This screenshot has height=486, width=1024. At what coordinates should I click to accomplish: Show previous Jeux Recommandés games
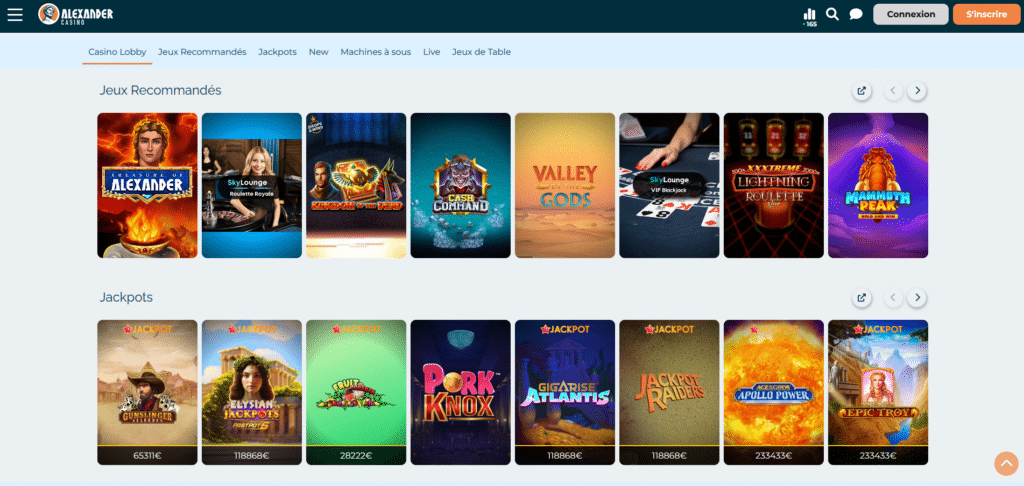click(x=893, y=91)
